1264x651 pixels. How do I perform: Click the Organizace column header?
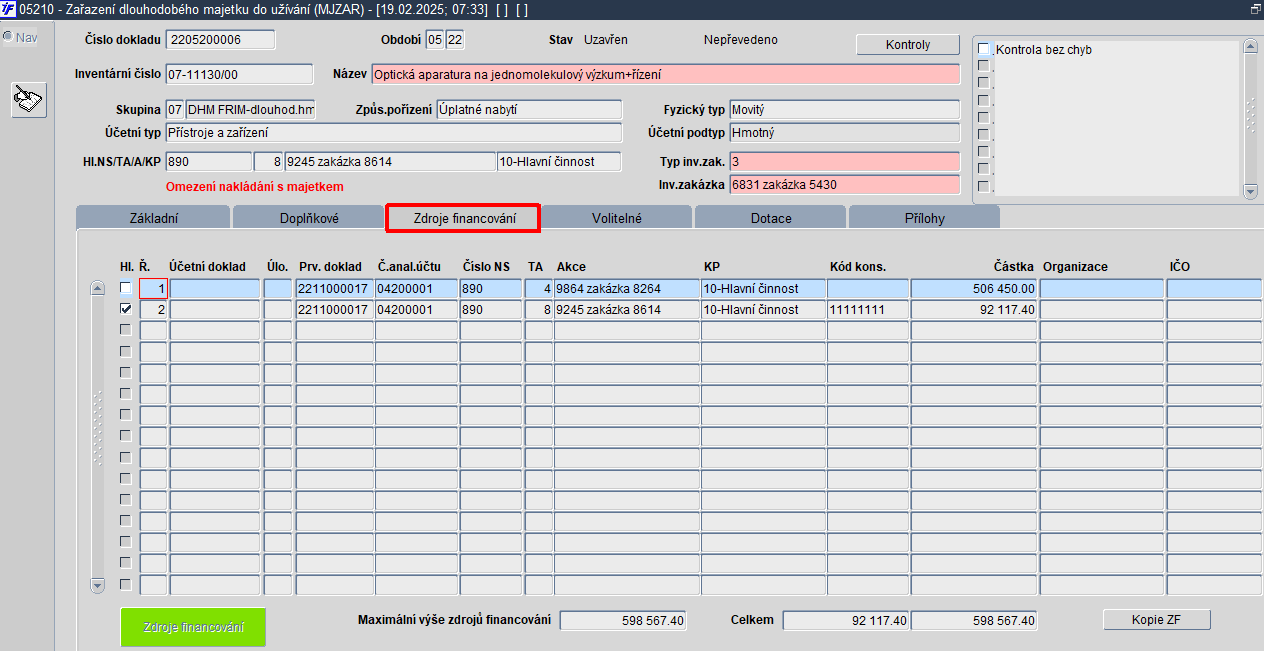click(1075, 267)
